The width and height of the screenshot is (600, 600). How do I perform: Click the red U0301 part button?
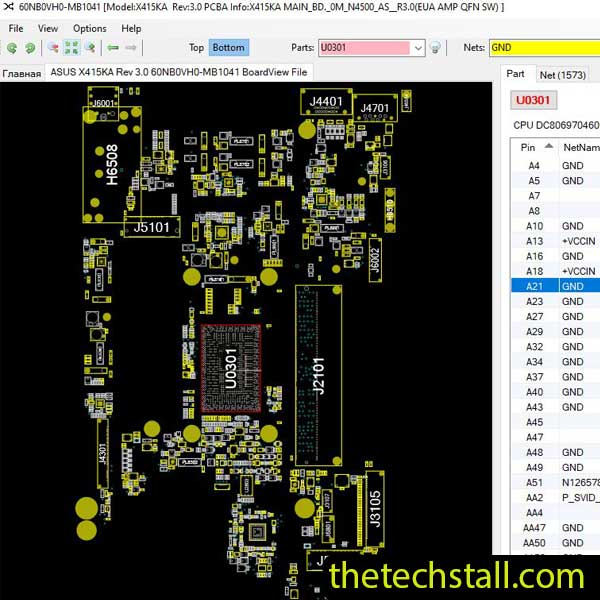coord(533,100)
